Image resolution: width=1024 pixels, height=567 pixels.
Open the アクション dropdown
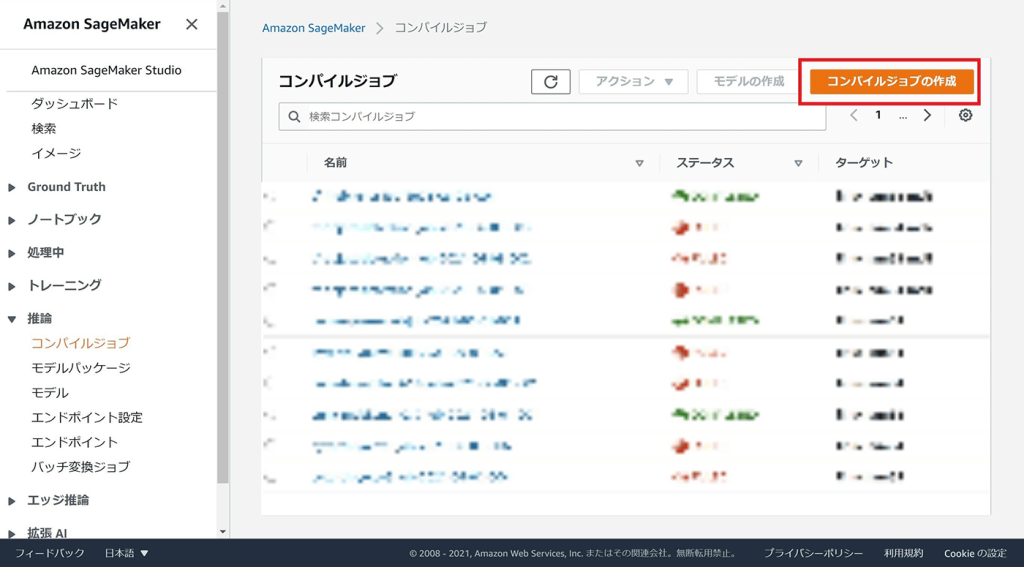point(633,82)
